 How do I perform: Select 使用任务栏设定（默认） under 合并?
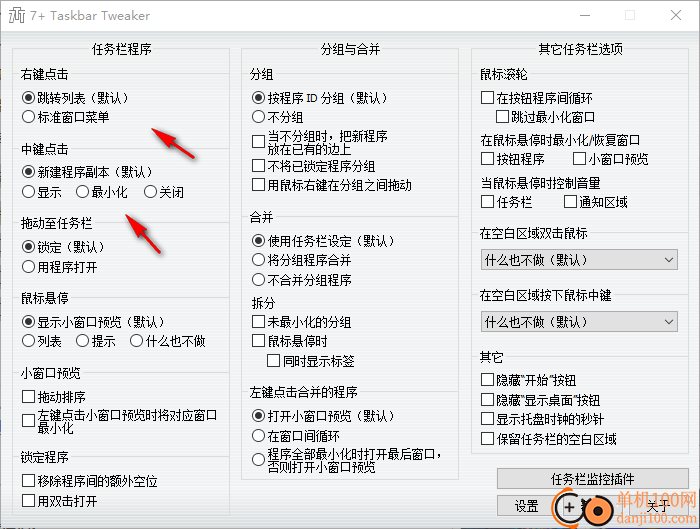click(x=258, y=241)
